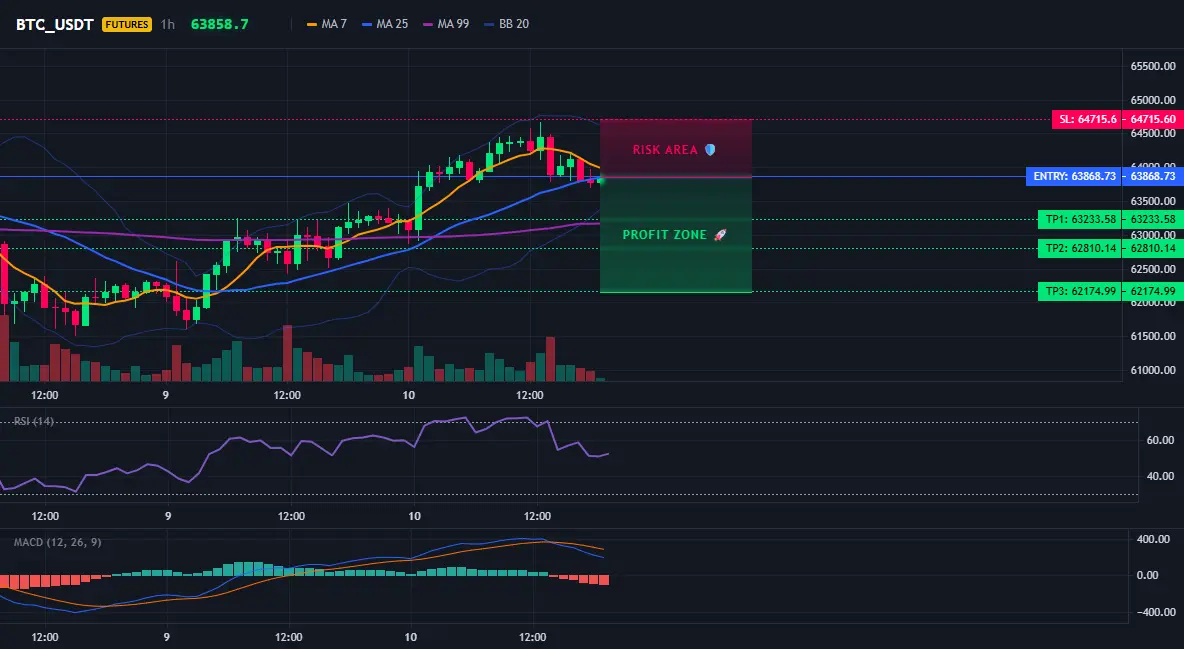Click the shield icon in RISK AREA

[710, 150]
